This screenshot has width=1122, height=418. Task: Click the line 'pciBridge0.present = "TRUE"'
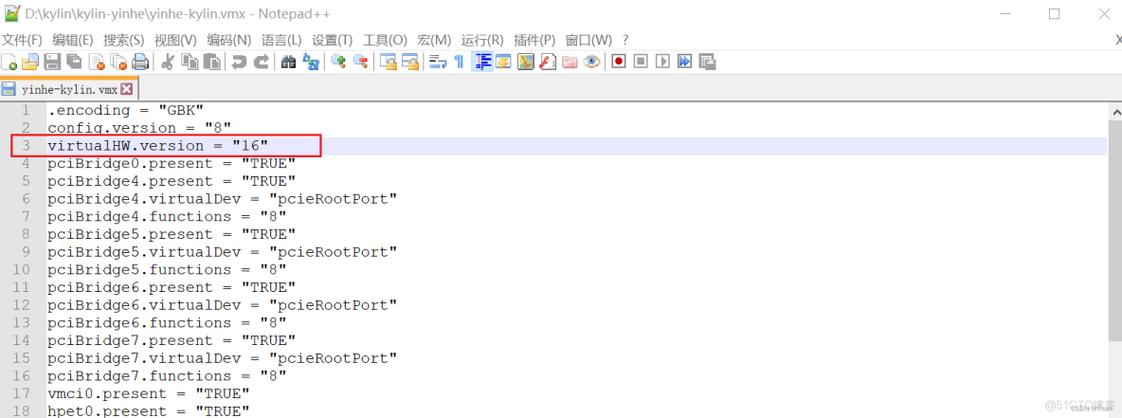pyautogui.click(x=171, y=164)
